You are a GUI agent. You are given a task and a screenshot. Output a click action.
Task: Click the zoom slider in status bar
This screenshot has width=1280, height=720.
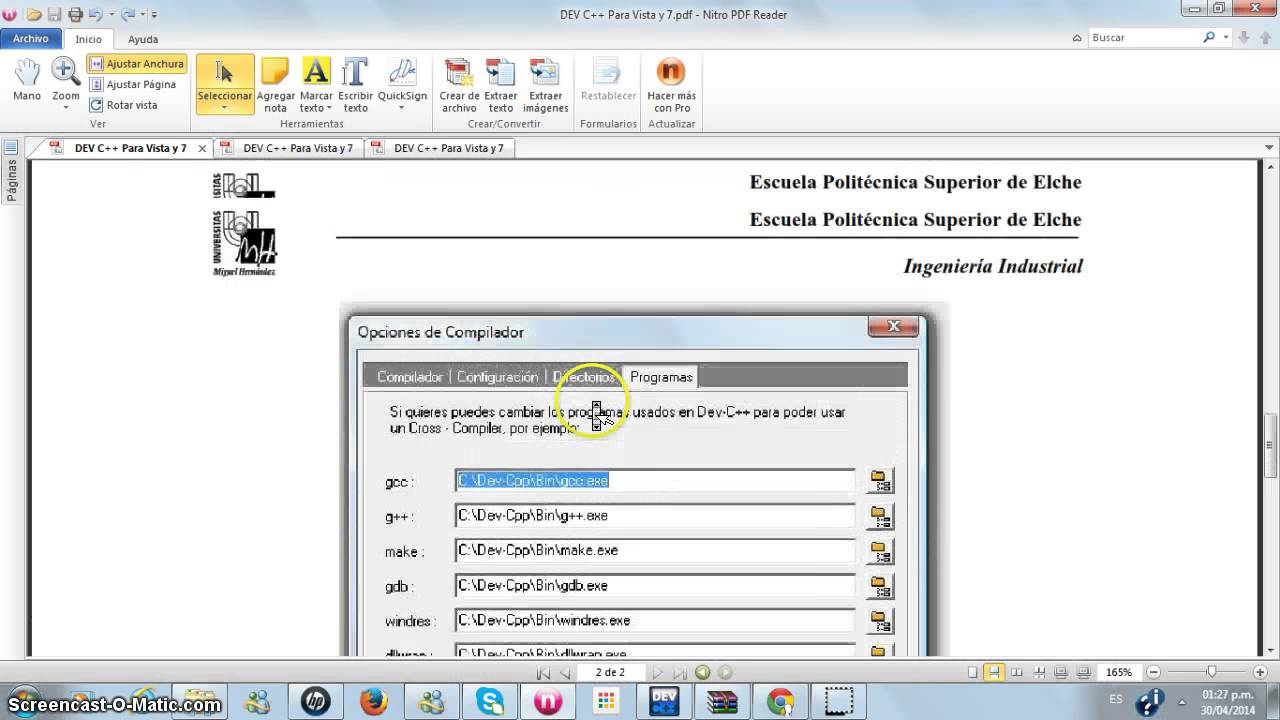[1212, 672]
